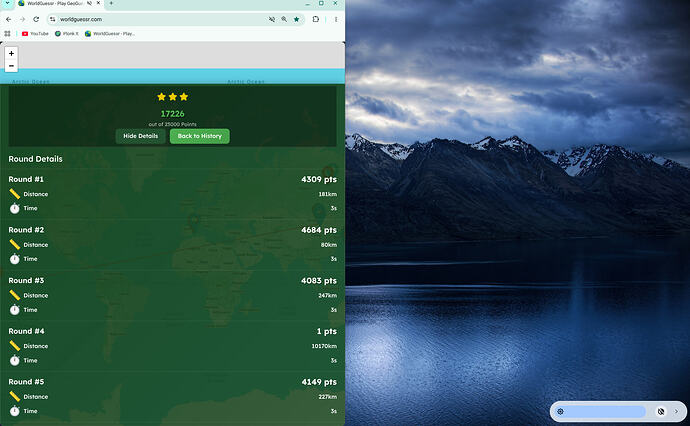The width and height of the screenshot is (690, 426).
Task: Toggle the bookmark star for this page
Action: (297, 19)
